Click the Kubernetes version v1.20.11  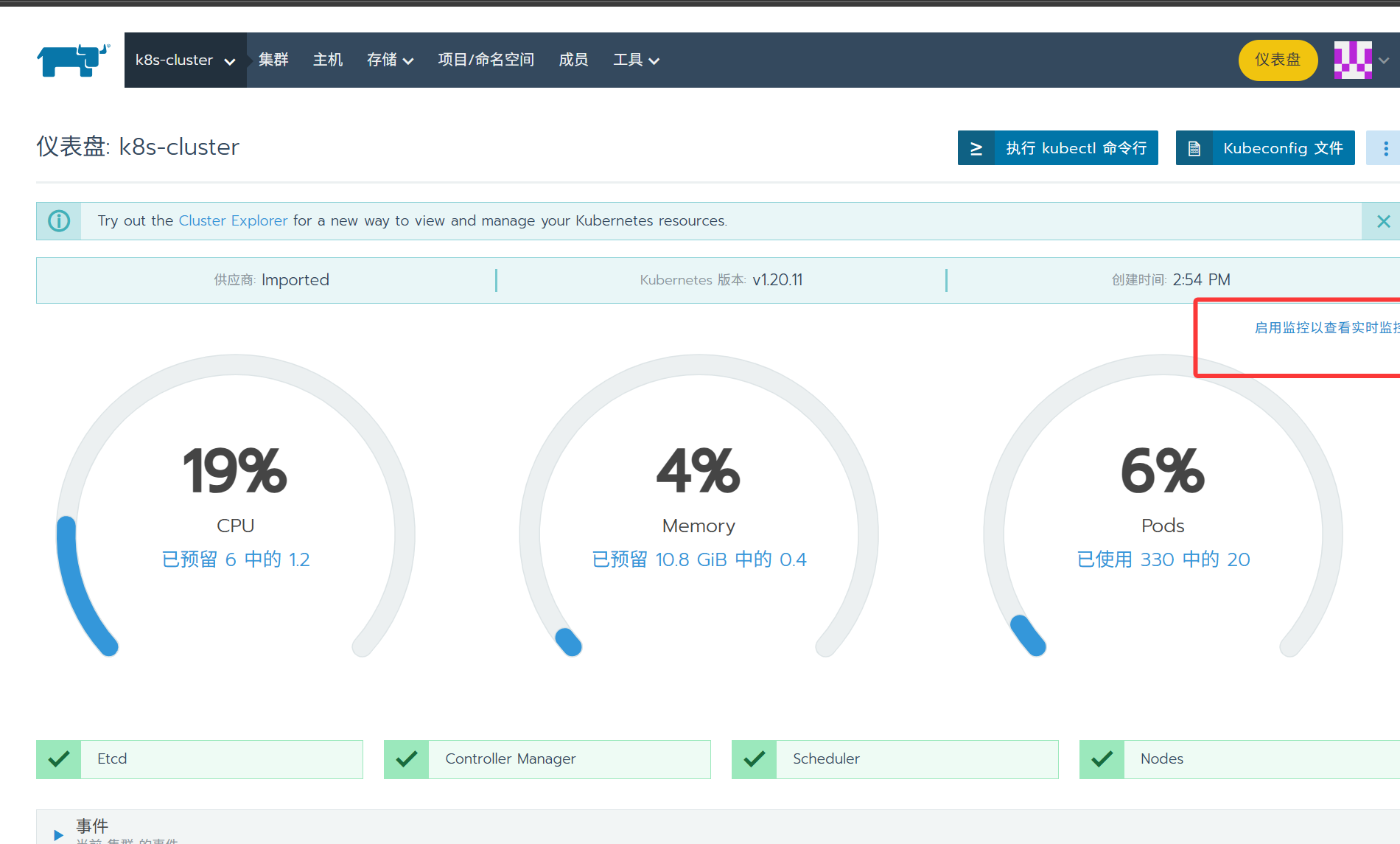tap(777, 280)
